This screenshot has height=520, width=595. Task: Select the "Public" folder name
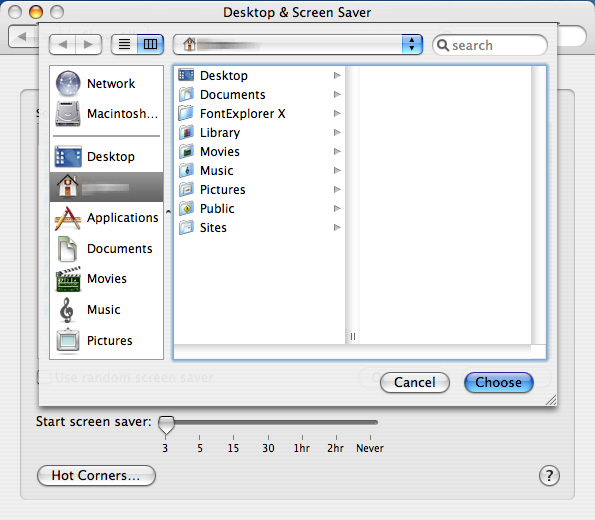coord(217,208)
